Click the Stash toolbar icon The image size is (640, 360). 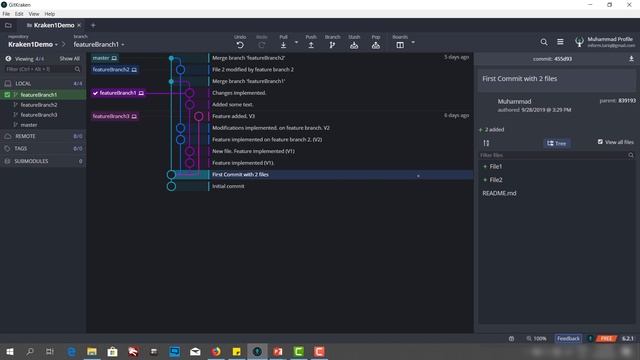[x=354, y=45]
